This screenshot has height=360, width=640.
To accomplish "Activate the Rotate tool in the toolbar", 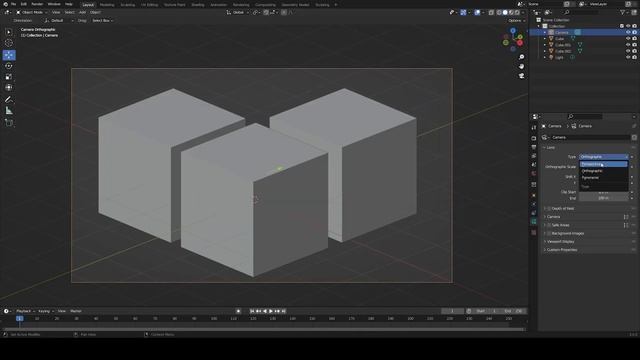I will [9, 66].
